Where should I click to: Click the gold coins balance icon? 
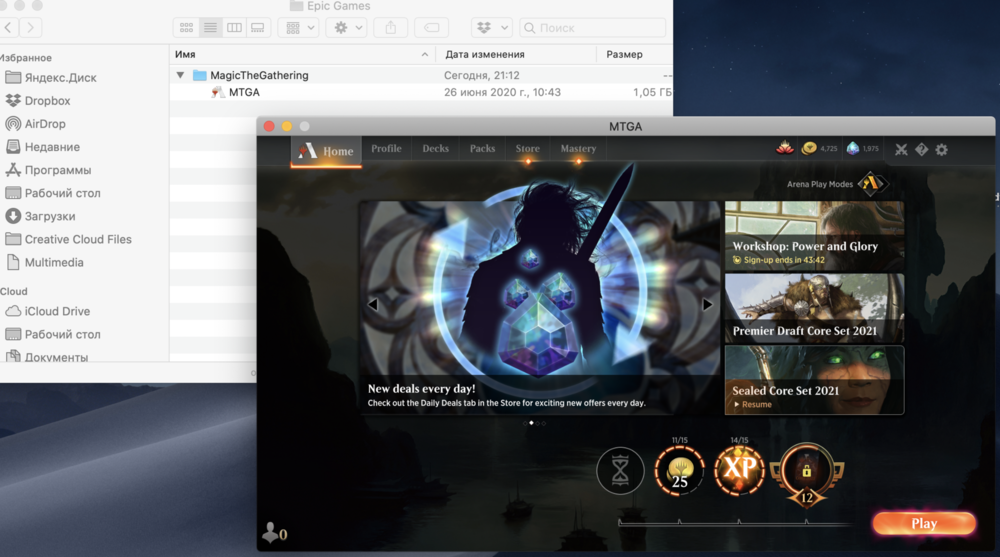tap(809, 149)
